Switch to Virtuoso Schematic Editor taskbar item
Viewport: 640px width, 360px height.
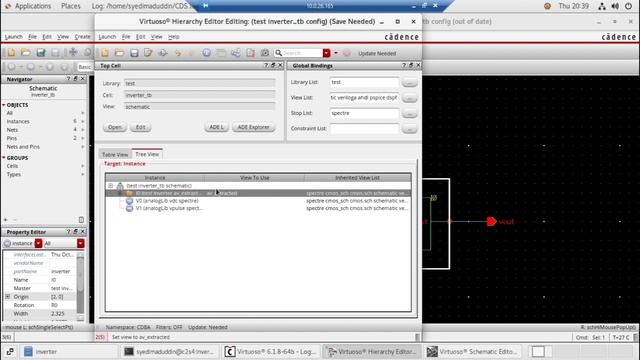click(x=473, y=351)
